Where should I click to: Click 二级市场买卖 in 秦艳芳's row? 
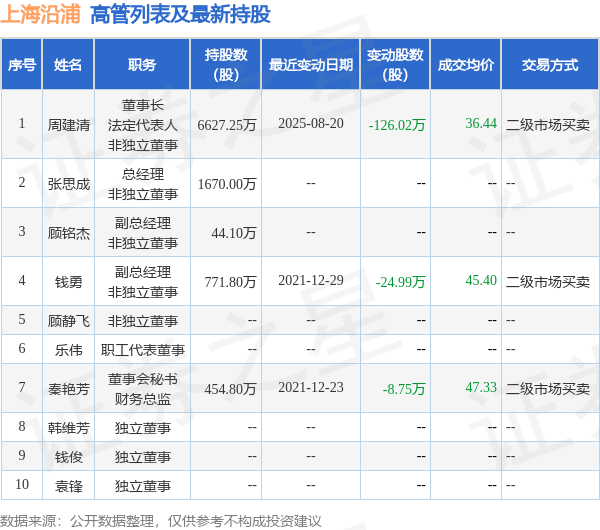[548, 389]
